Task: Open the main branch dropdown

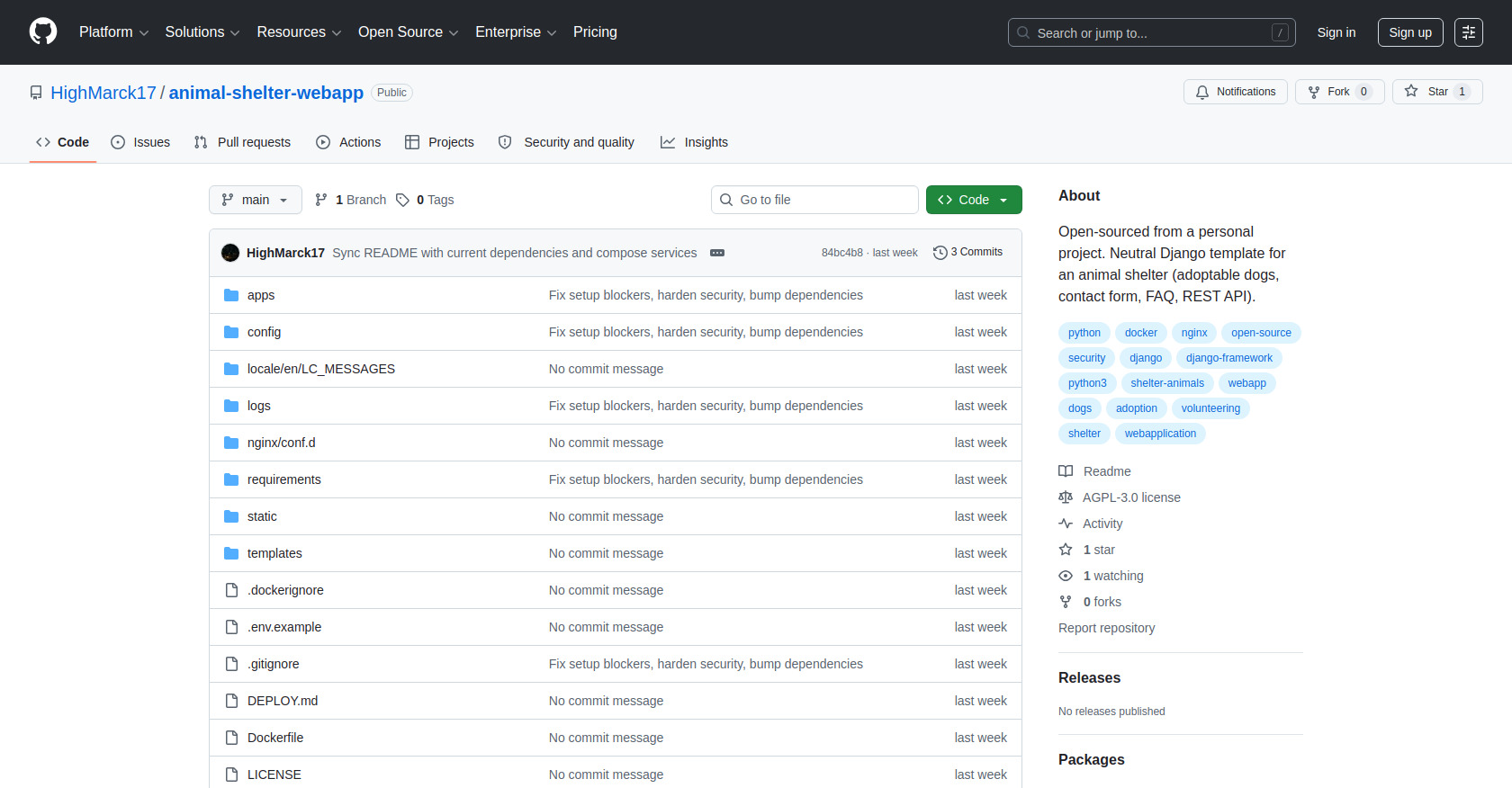Action: [x=256, y=200]
